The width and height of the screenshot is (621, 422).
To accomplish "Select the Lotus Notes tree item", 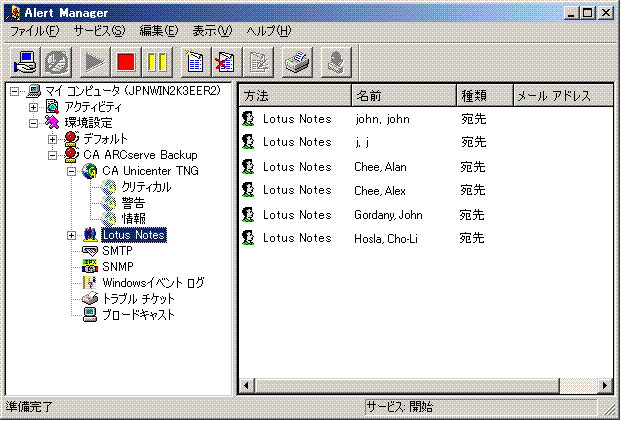I will point(134,235).
